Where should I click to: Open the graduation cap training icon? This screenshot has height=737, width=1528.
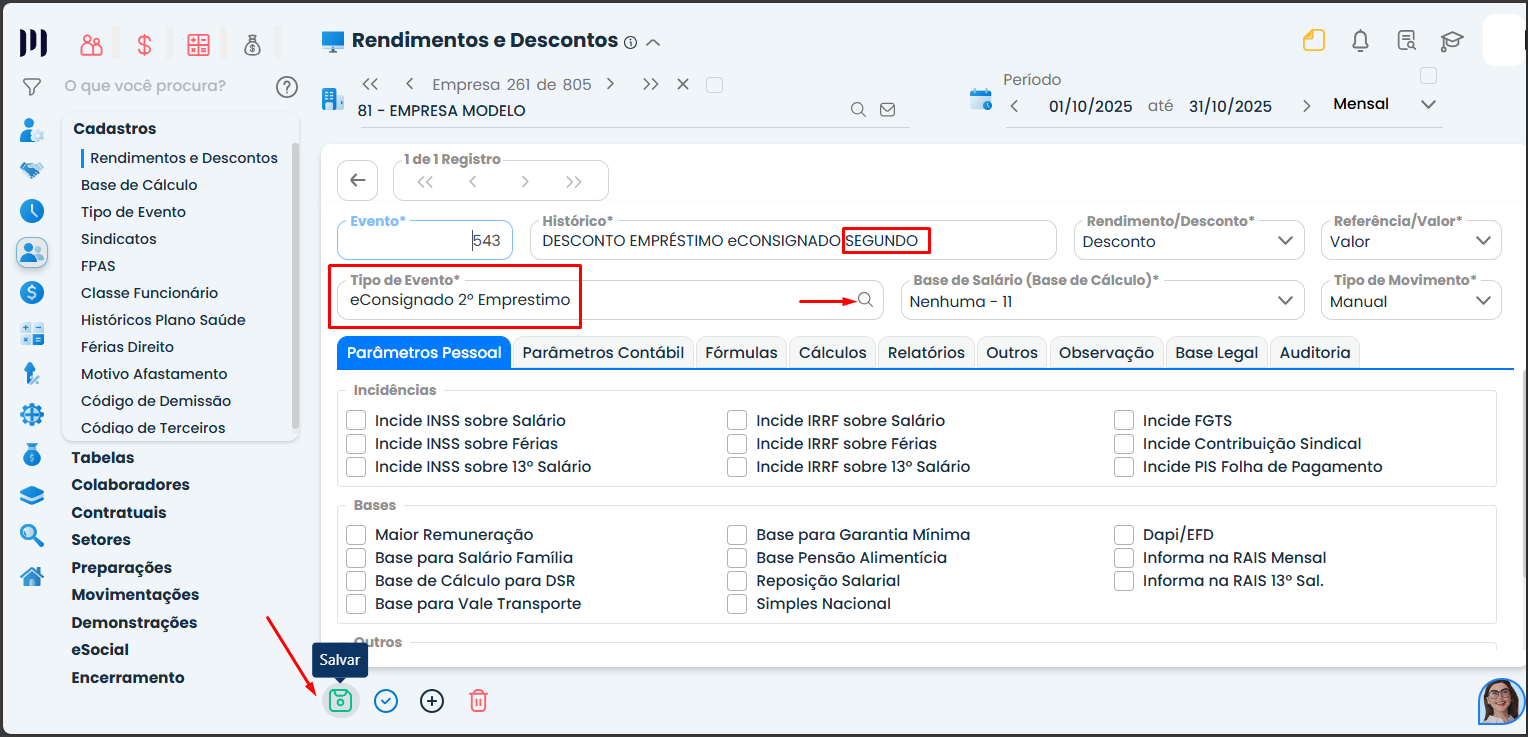(1451, 41)
